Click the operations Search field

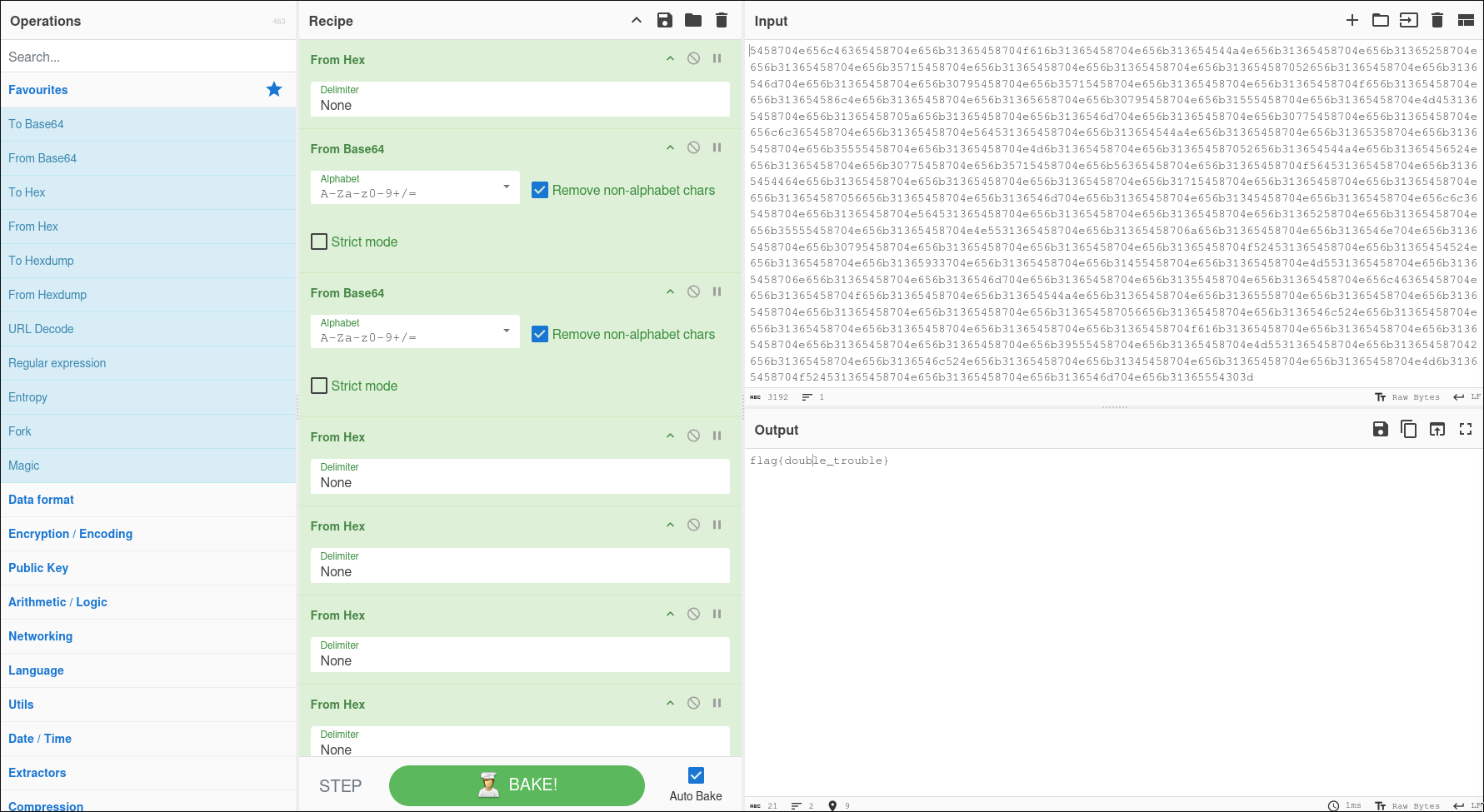148,57
